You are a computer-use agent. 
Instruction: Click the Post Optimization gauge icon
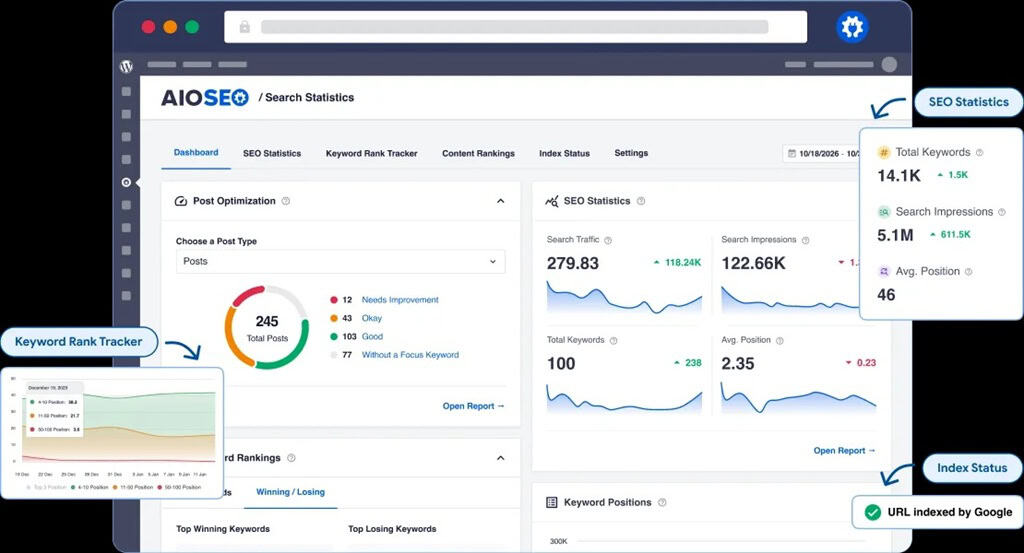pos(181,201)
